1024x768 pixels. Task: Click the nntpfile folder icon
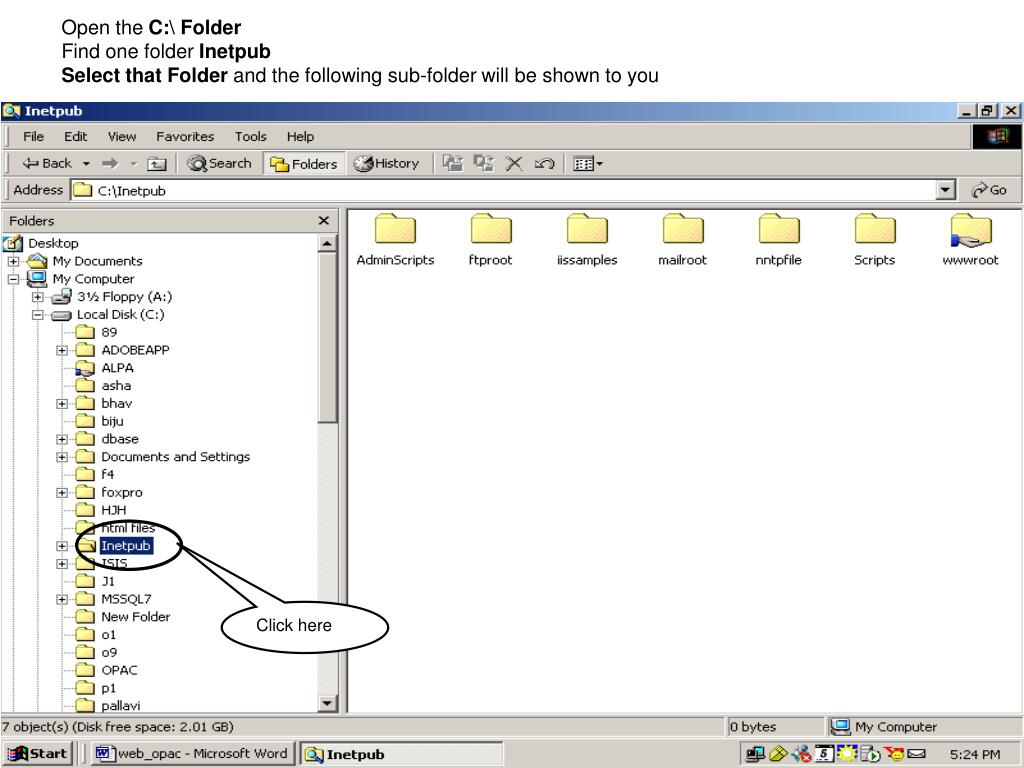pos(778,230)
